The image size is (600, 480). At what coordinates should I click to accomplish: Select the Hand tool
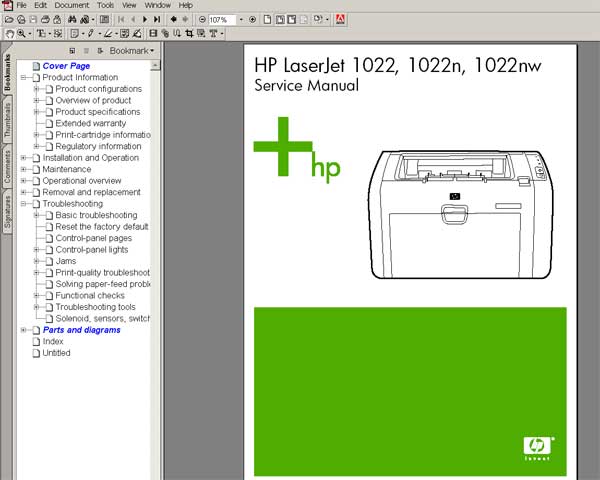[9, 34]
